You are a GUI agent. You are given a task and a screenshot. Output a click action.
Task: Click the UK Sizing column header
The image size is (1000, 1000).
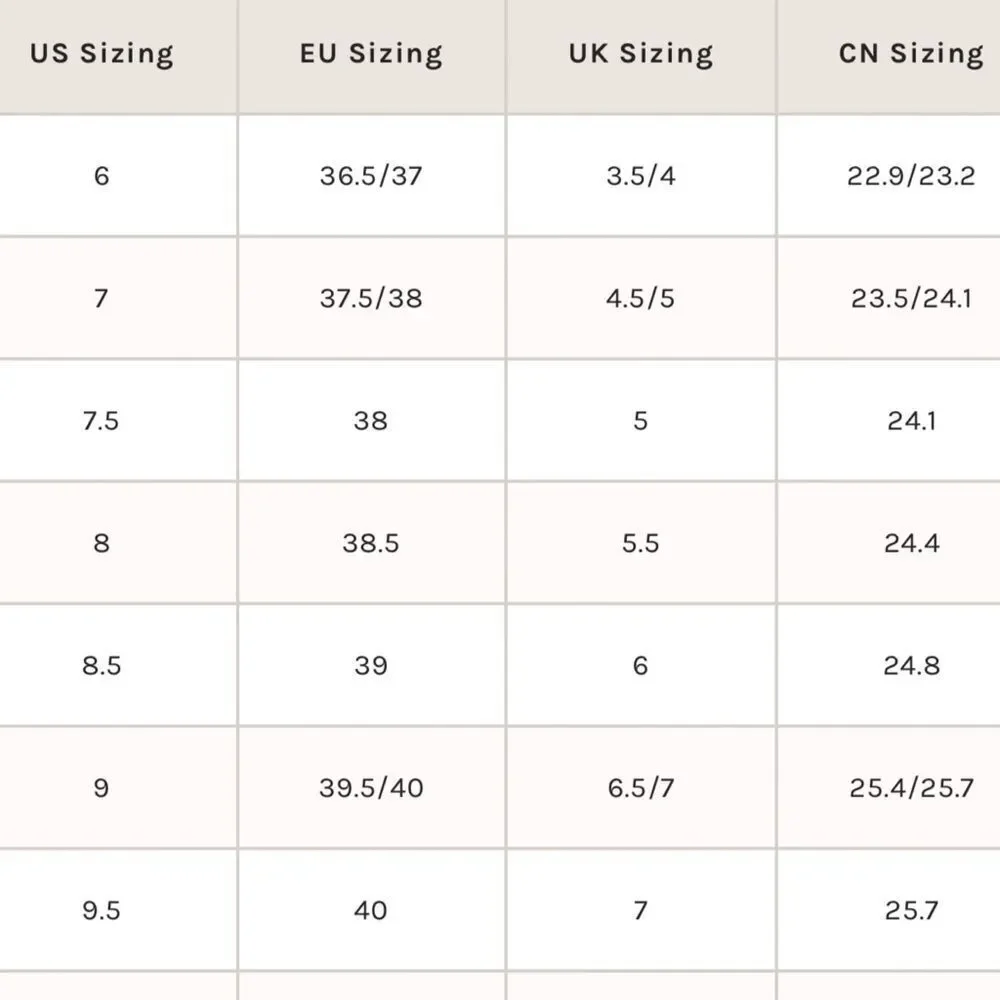point(641,54)
